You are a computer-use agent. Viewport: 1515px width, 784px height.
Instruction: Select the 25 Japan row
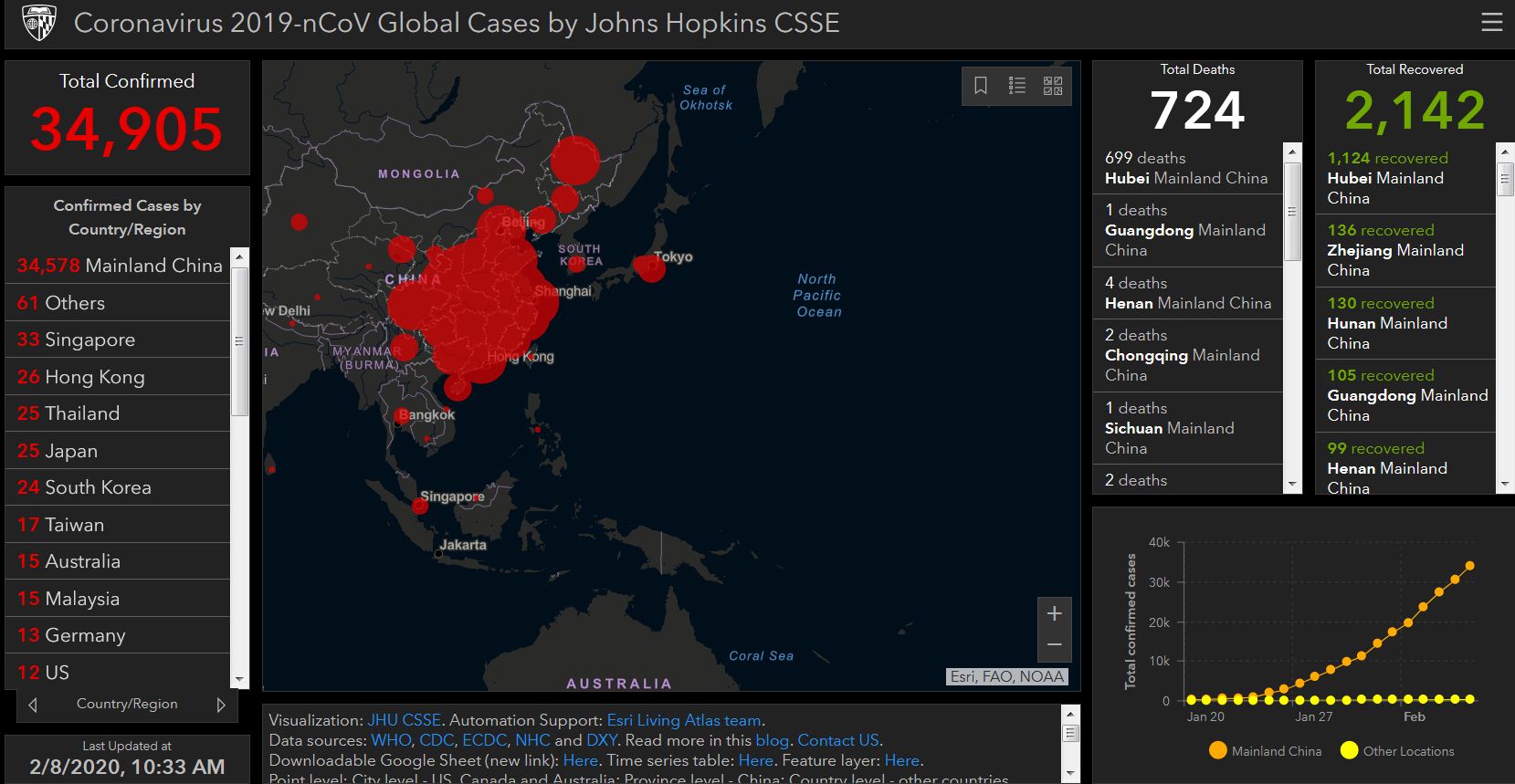tap(118, 451)
